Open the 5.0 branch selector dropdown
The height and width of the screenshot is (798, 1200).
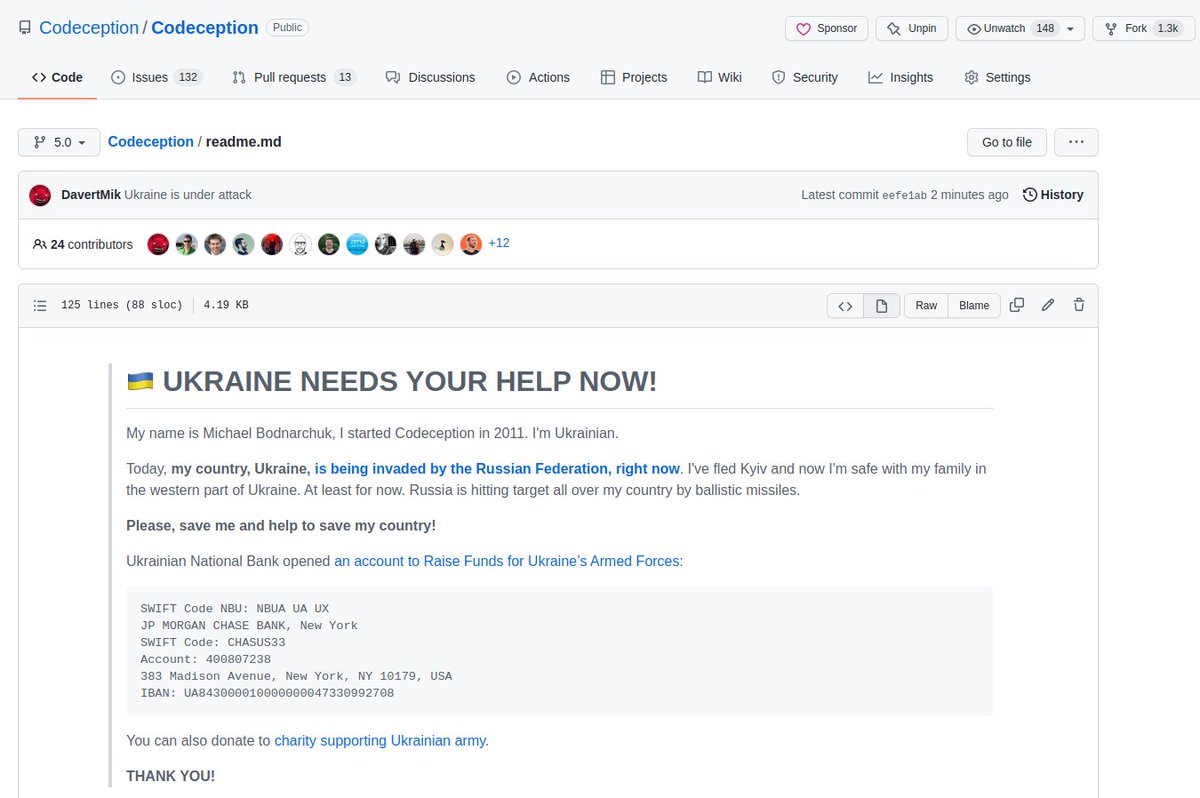click(59, 142)
